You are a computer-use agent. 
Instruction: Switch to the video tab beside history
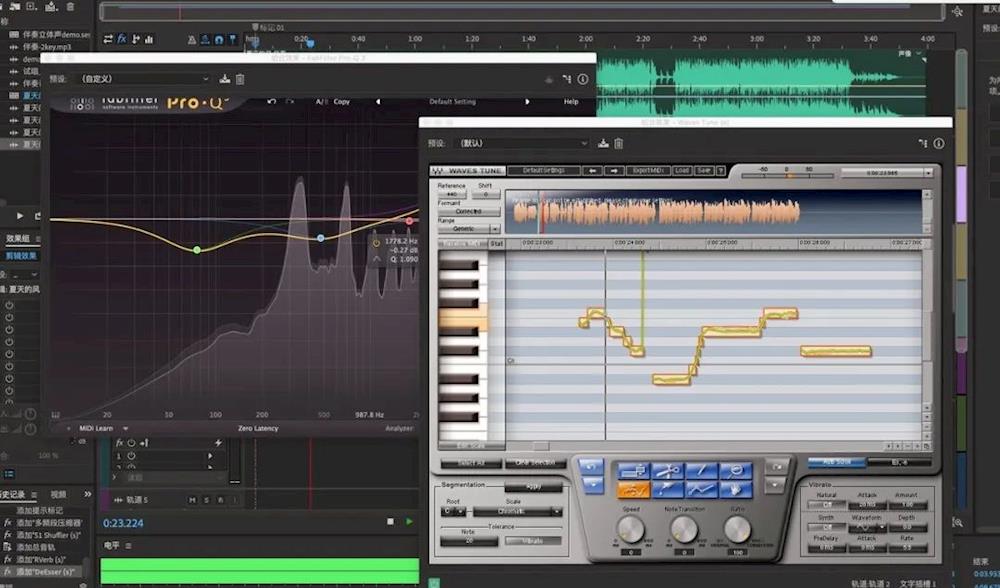click(58, 494)
